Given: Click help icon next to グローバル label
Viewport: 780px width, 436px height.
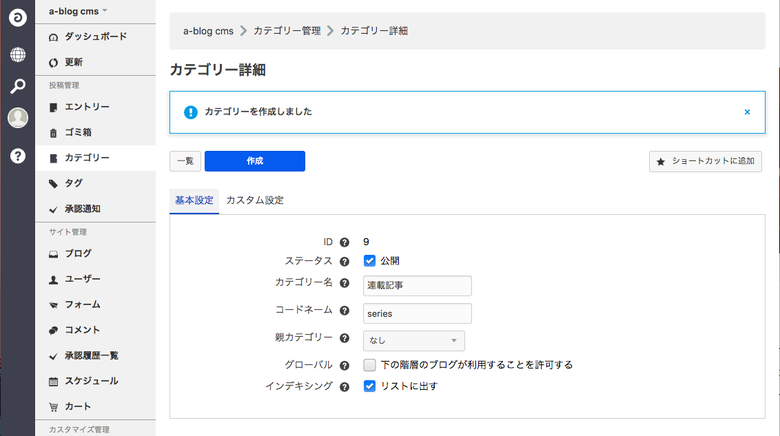Looking at the screenshot, I should pyautogui.click(x=344, y=365).
